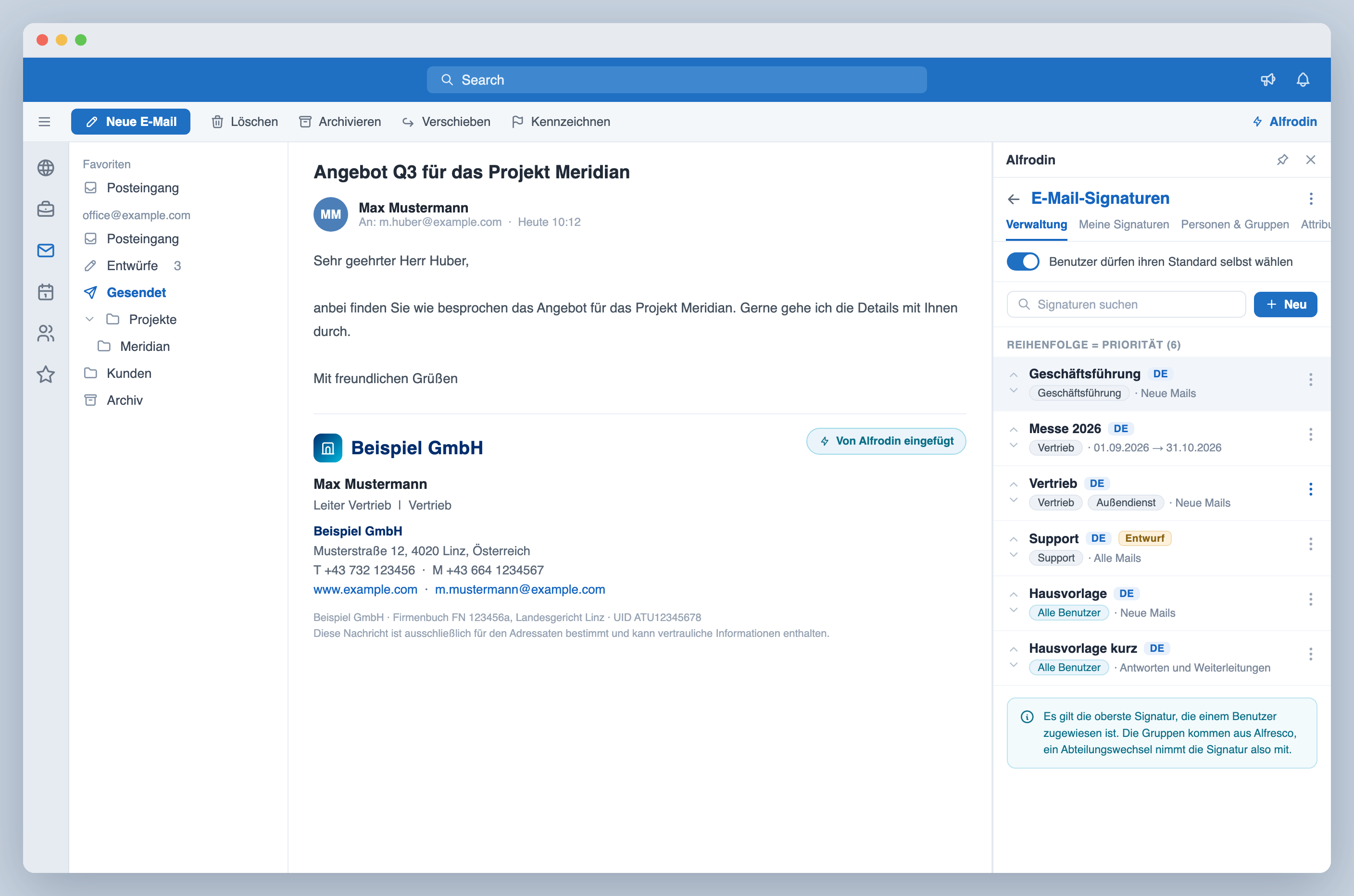Click Archivieren in the toolbar
The image size is (1354, 896).
tap(340, 122)
